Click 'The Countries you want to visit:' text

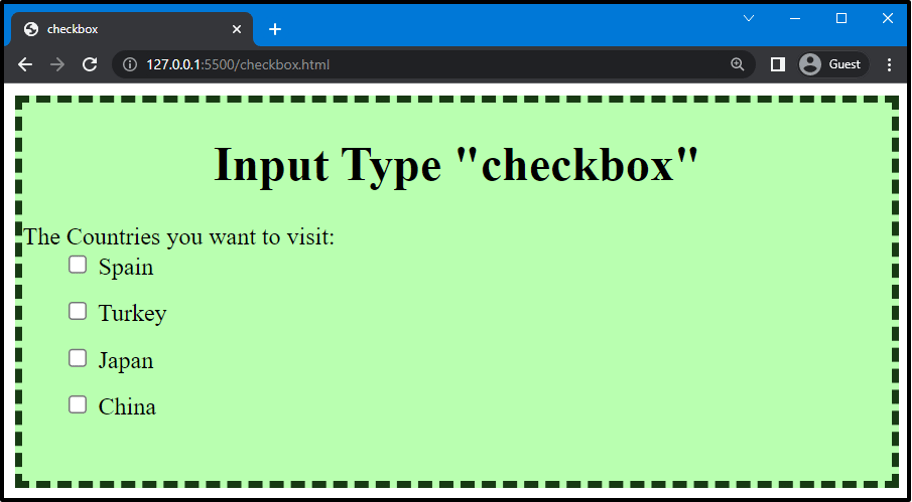click(x=179, y=237)
